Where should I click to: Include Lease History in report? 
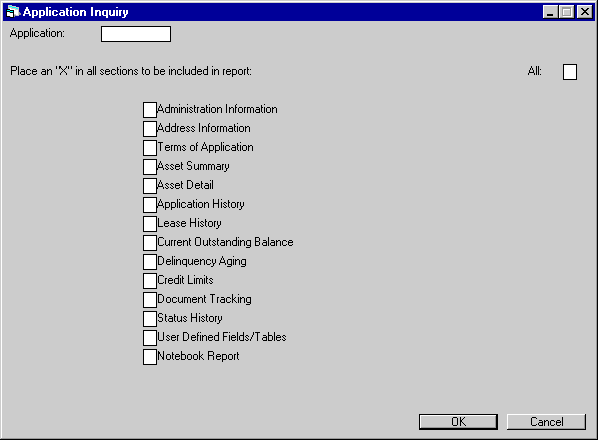[x=150, y=224]
